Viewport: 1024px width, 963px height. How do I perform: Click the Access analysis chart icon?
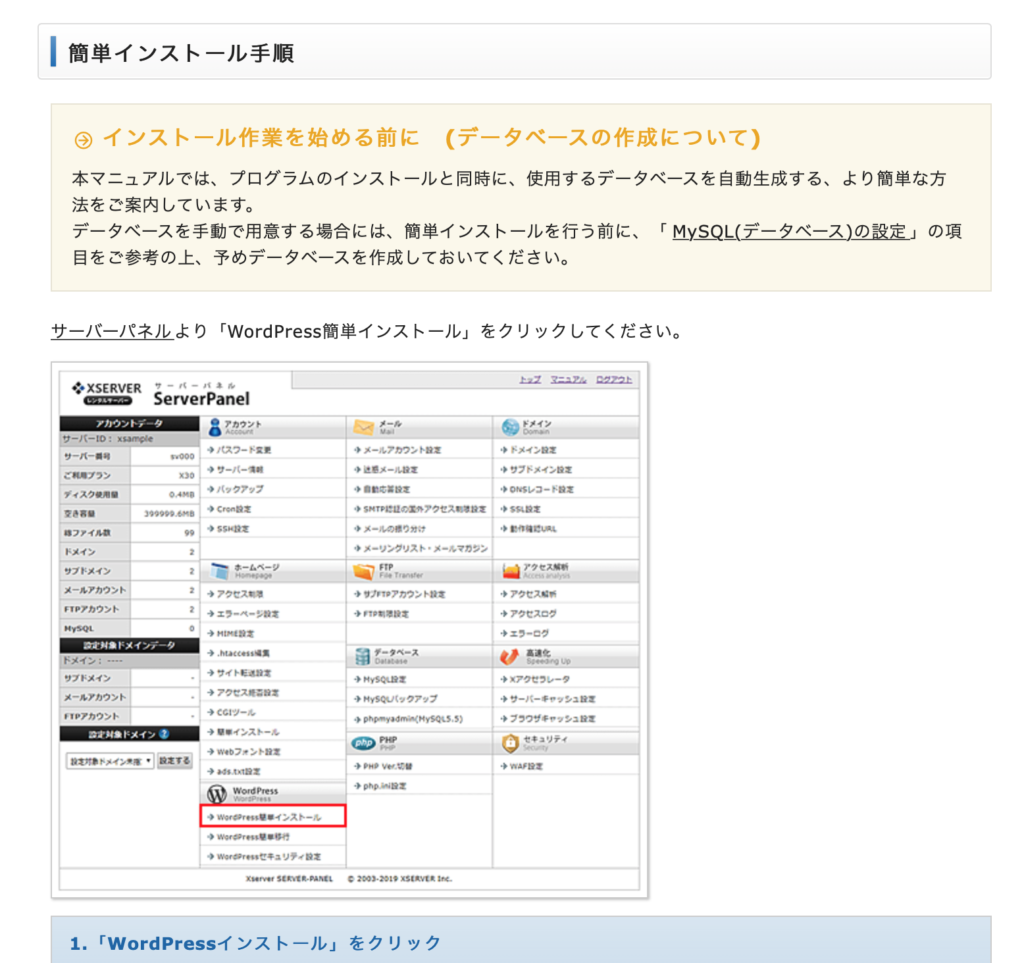[x=510, y=571]
